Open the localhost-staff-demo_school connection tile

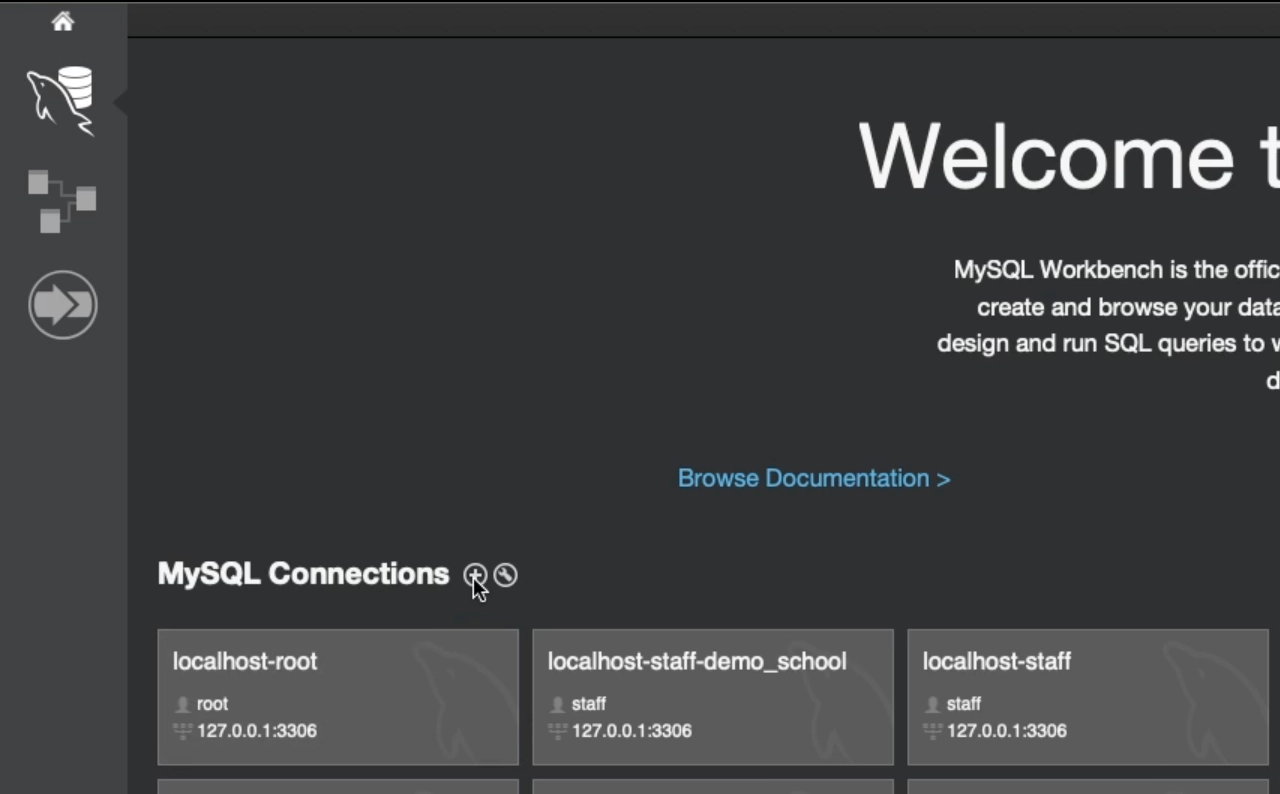[x=713, y=697]
